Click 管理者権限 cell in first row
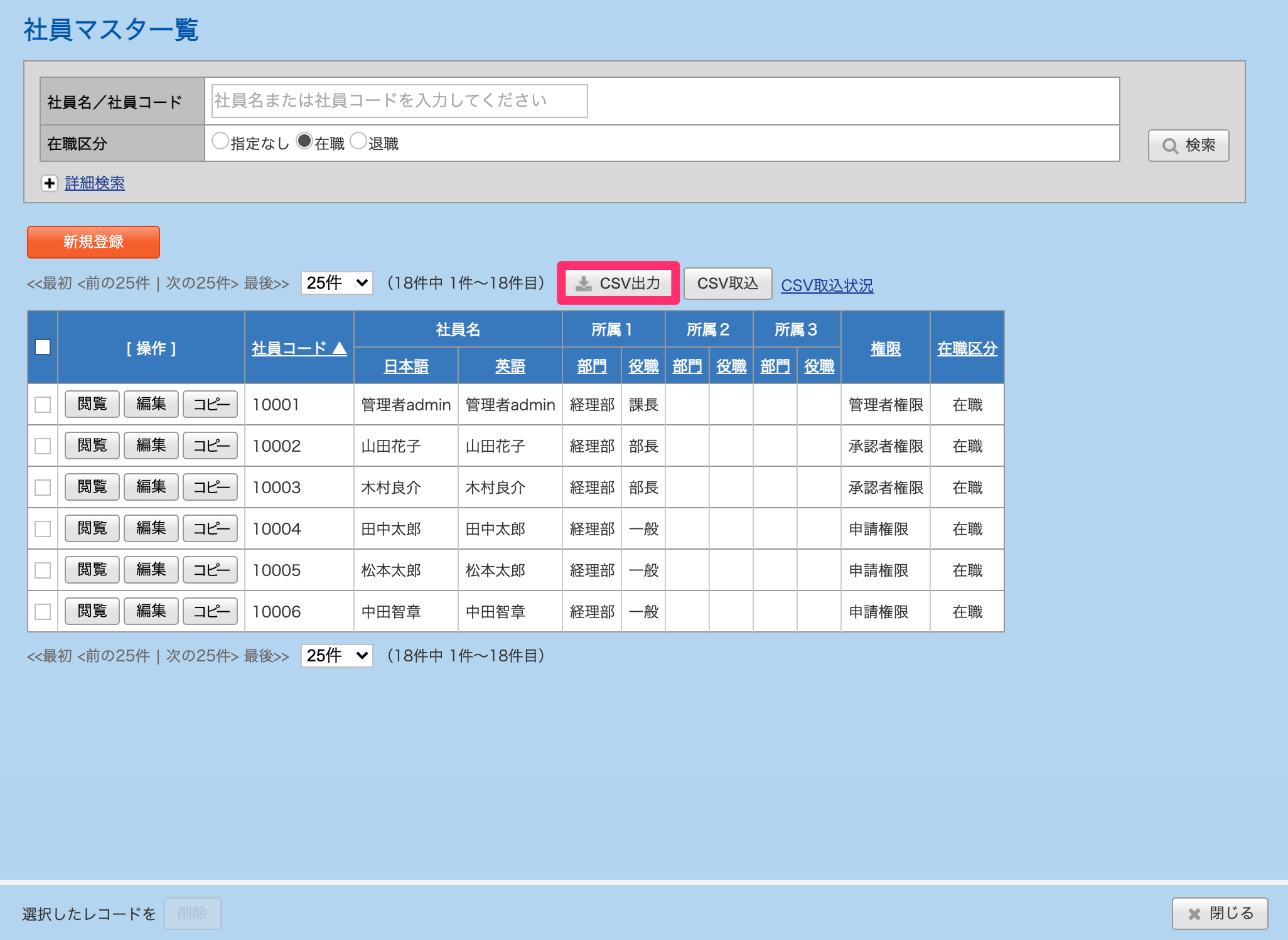 886,405
